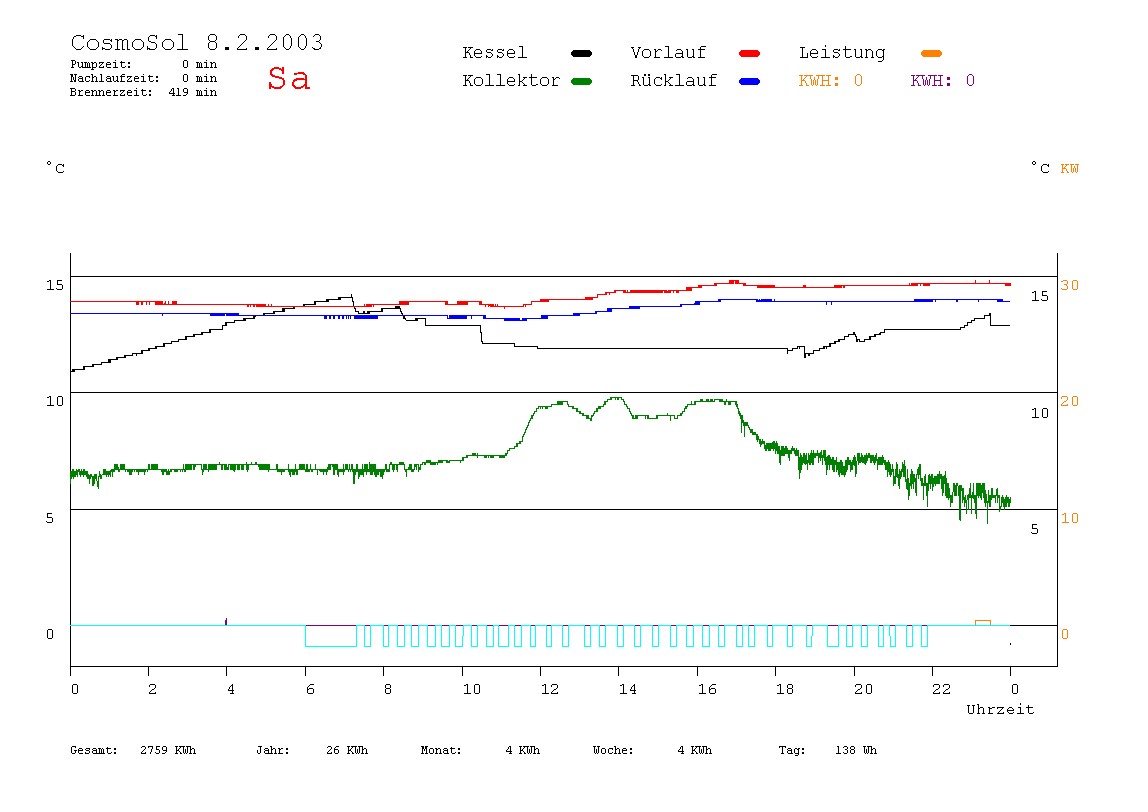Click the 'Brennerzeit:' label
This screenshot has height=812, width=1148.
pyautogui.click(x=111, y=92)
